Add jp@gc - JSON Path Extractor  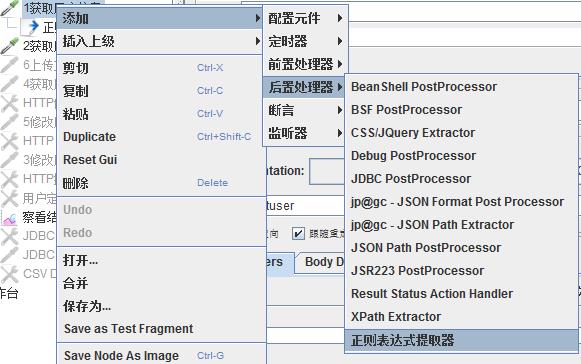coord(461,225)
